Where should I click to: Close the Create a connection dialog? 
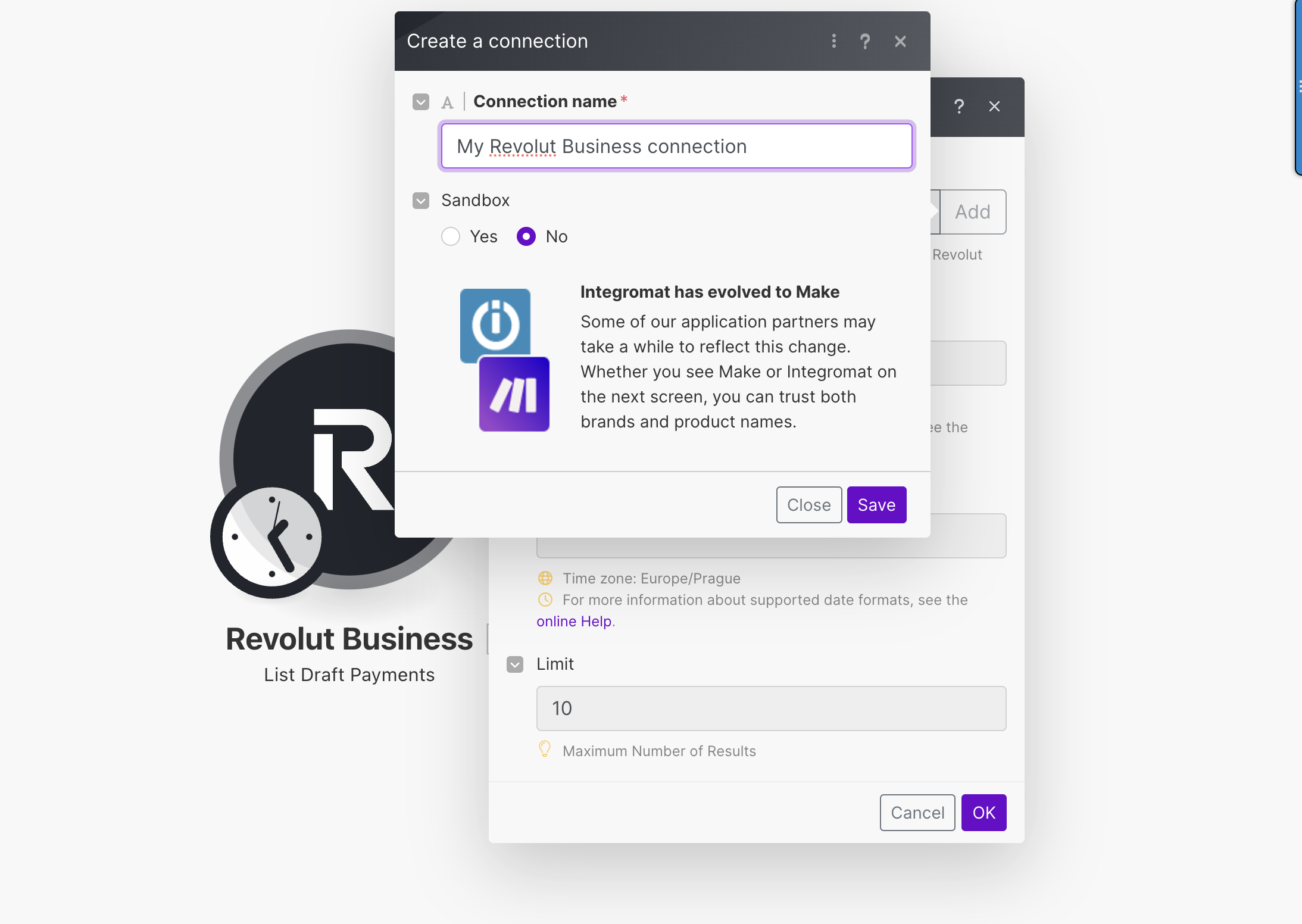tap(900, 41)
